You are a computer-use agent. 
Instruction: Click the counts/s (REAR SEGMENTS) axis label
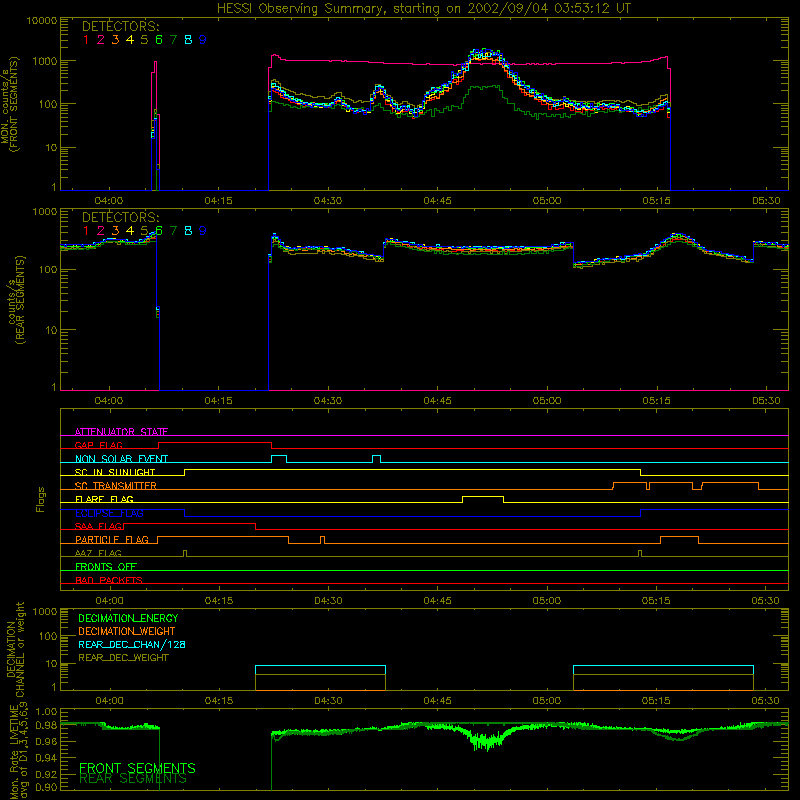pyautogui.click(x=15, y=300)
